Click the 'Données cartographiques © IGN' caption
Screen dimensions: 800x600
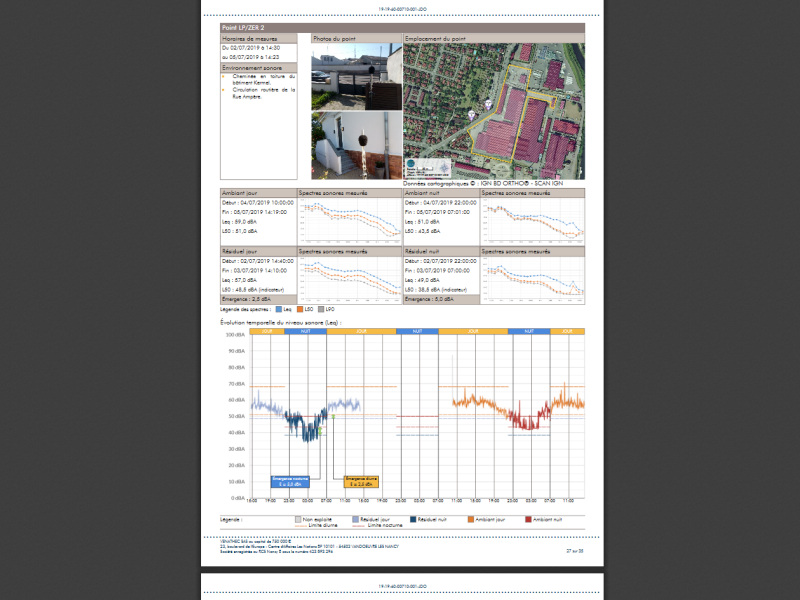tap(483, 183)
